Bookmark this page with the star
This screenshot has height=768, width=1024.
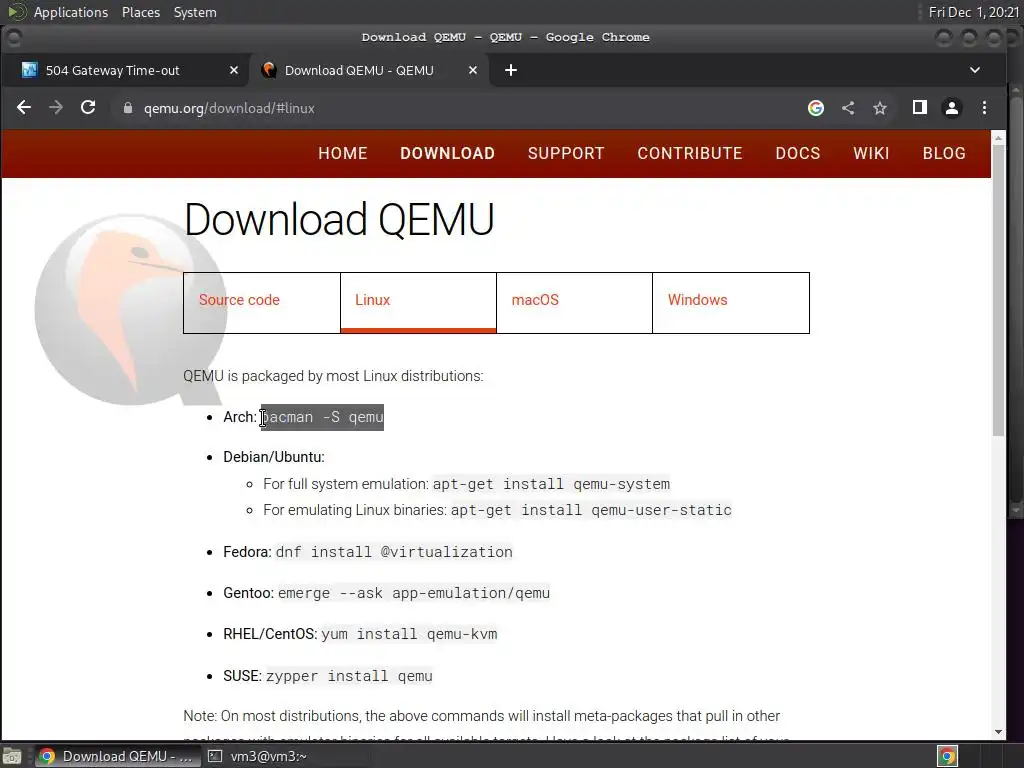880,108
